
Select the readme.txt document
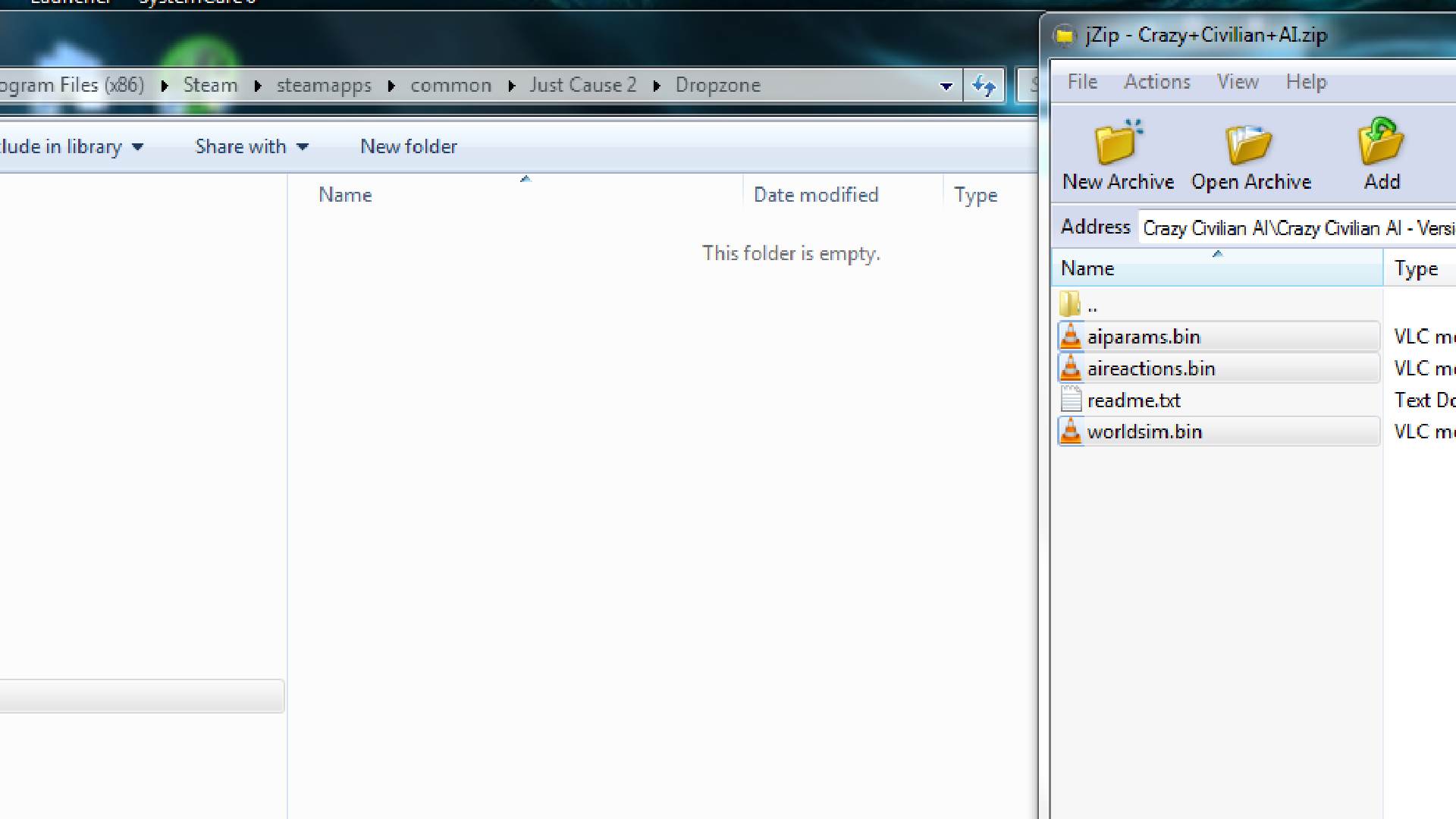(x=1133, y=400)
